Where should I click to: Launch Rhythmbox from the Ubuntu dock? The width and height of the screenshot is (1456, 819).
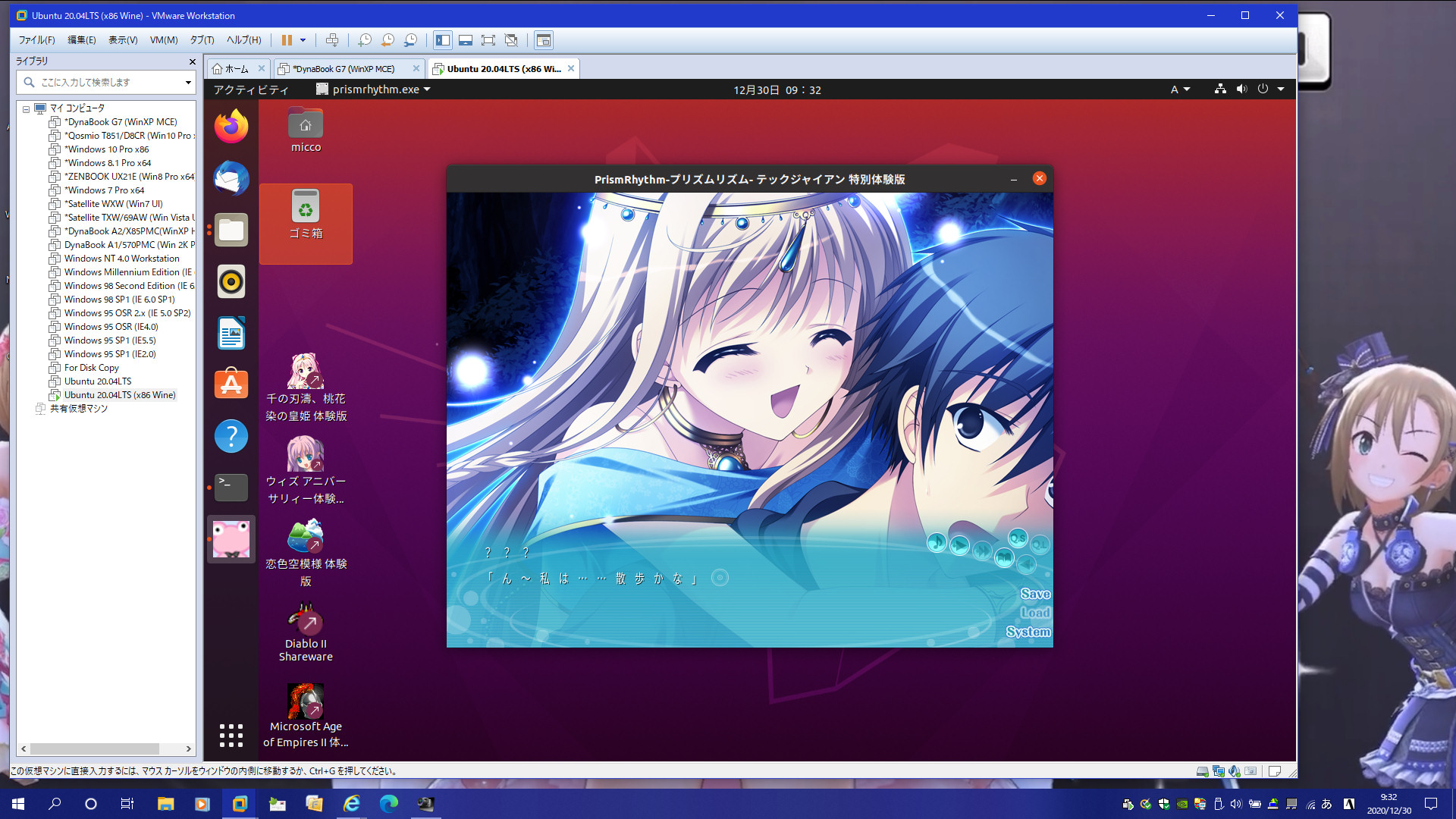pos(231,281)
